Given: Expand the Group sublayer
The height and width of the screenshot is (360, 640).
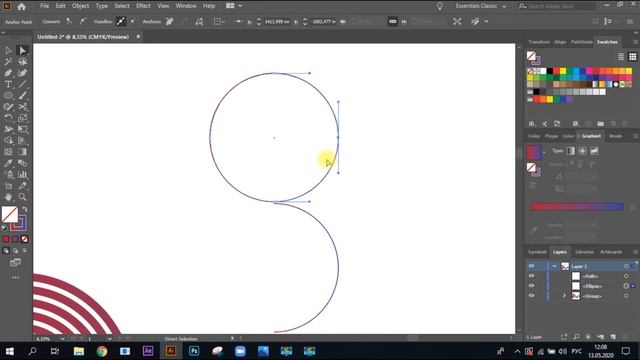Looking at the screenshot, I should [564, 296].
